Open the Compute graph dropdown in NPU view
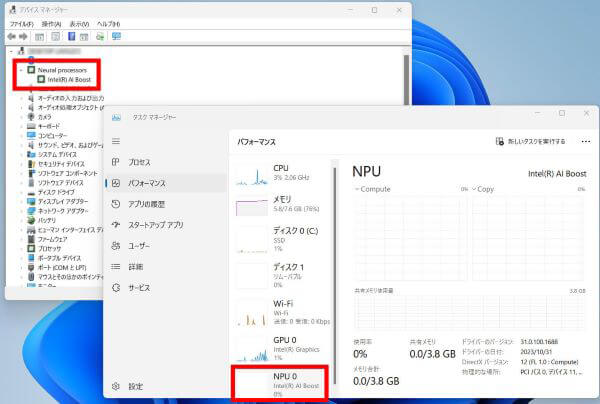 pos(357,189)
